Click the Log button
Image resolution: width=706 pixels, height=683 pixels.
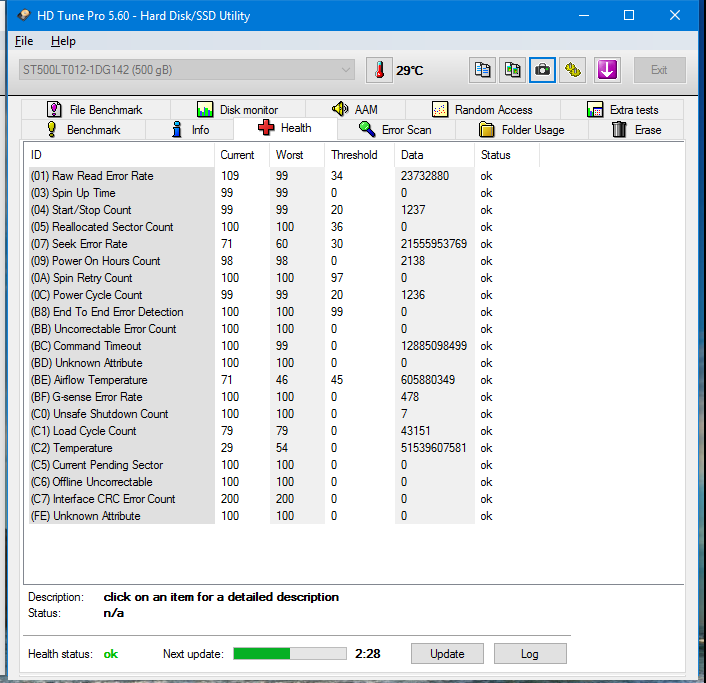[x=530, y=654]
